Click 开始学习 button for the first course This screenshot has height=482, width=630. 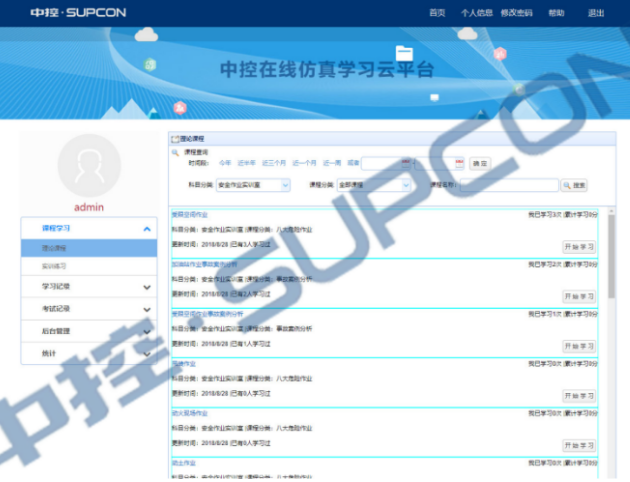(x=579, y=247)
